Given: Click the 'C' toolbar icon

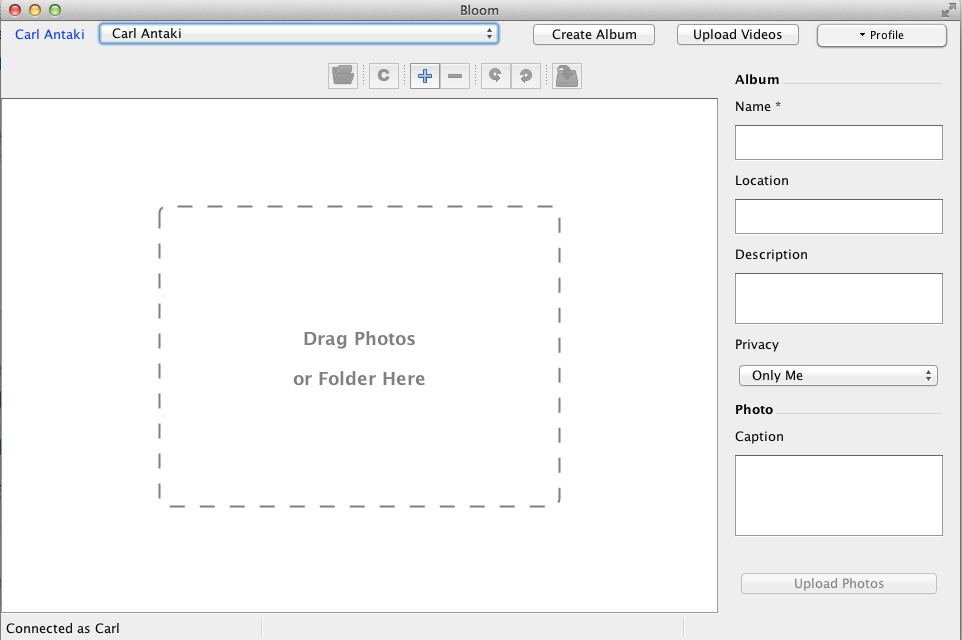Looking at the screenshot, I should (383, 75).
